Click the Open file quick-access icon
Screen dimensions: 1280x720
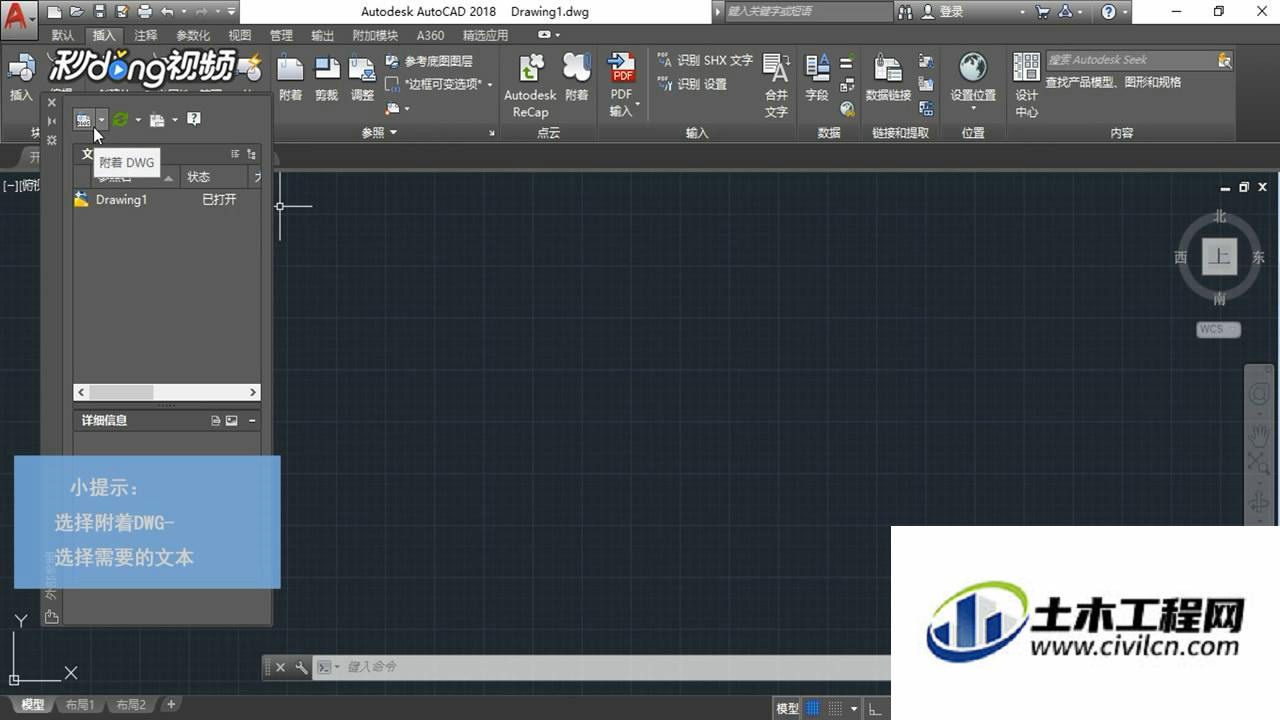77,12
